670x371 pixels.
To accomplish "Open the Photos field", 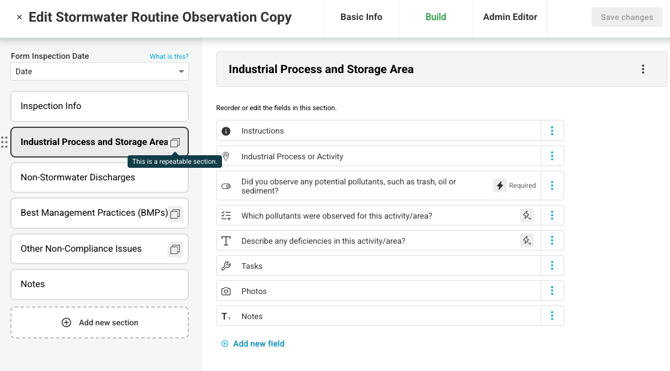I will (x=379, y=291).
